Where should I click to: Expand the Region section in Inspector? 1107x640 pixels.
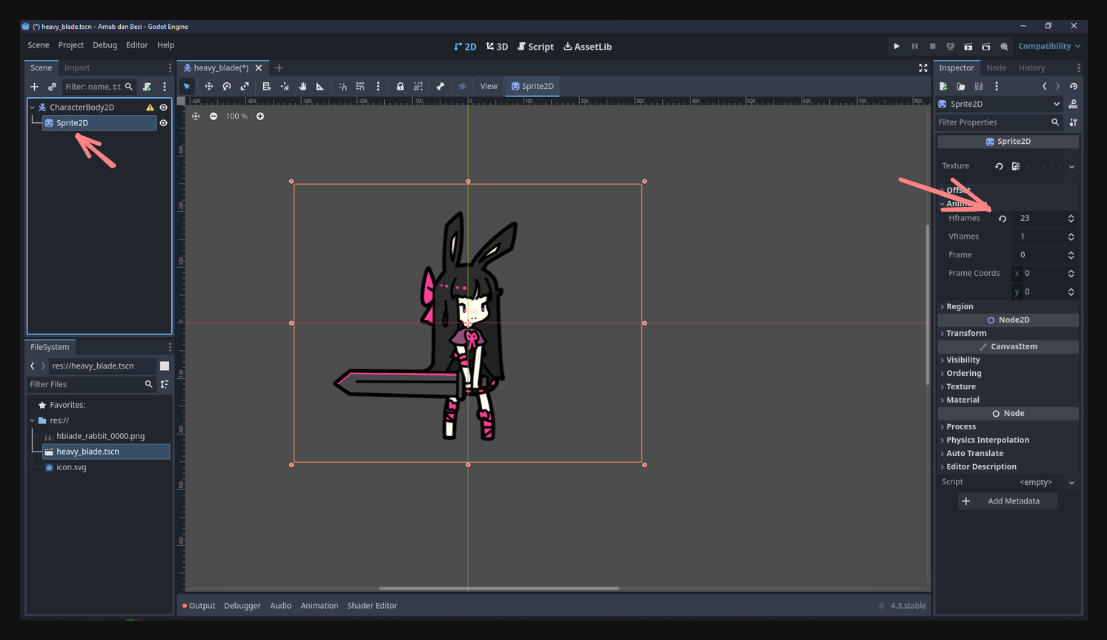(960, 307)
